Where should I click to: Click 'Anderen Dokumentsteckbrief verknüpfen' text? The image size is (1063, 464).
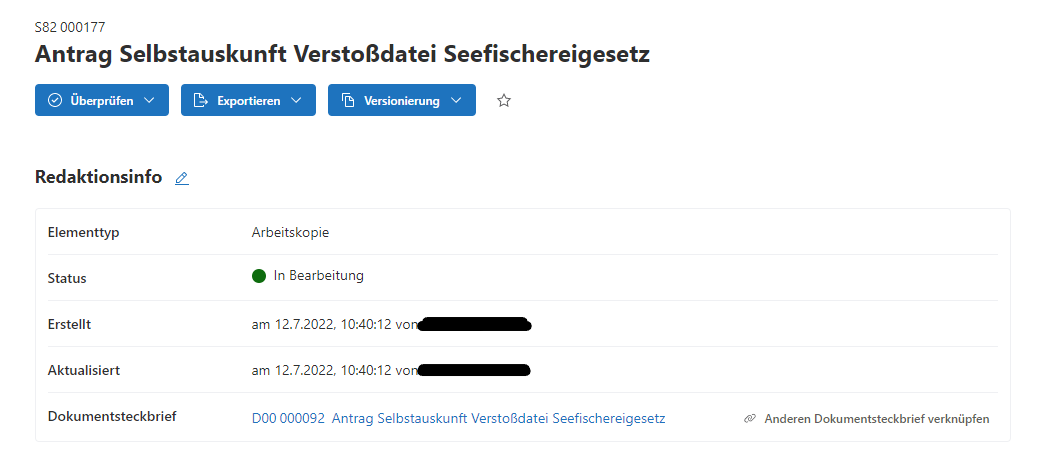pyautogui.click(x=876, y=419)
